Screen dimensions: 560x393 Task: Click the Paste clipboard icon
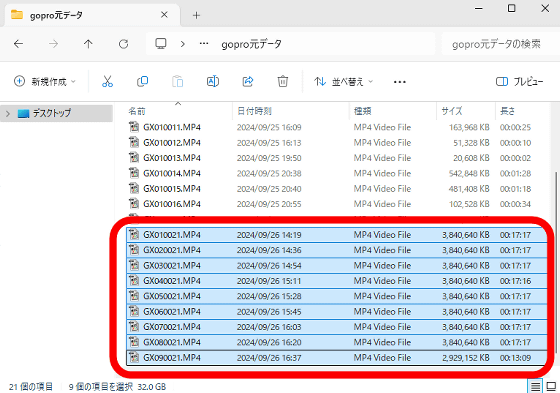click(x=178, y=81)
